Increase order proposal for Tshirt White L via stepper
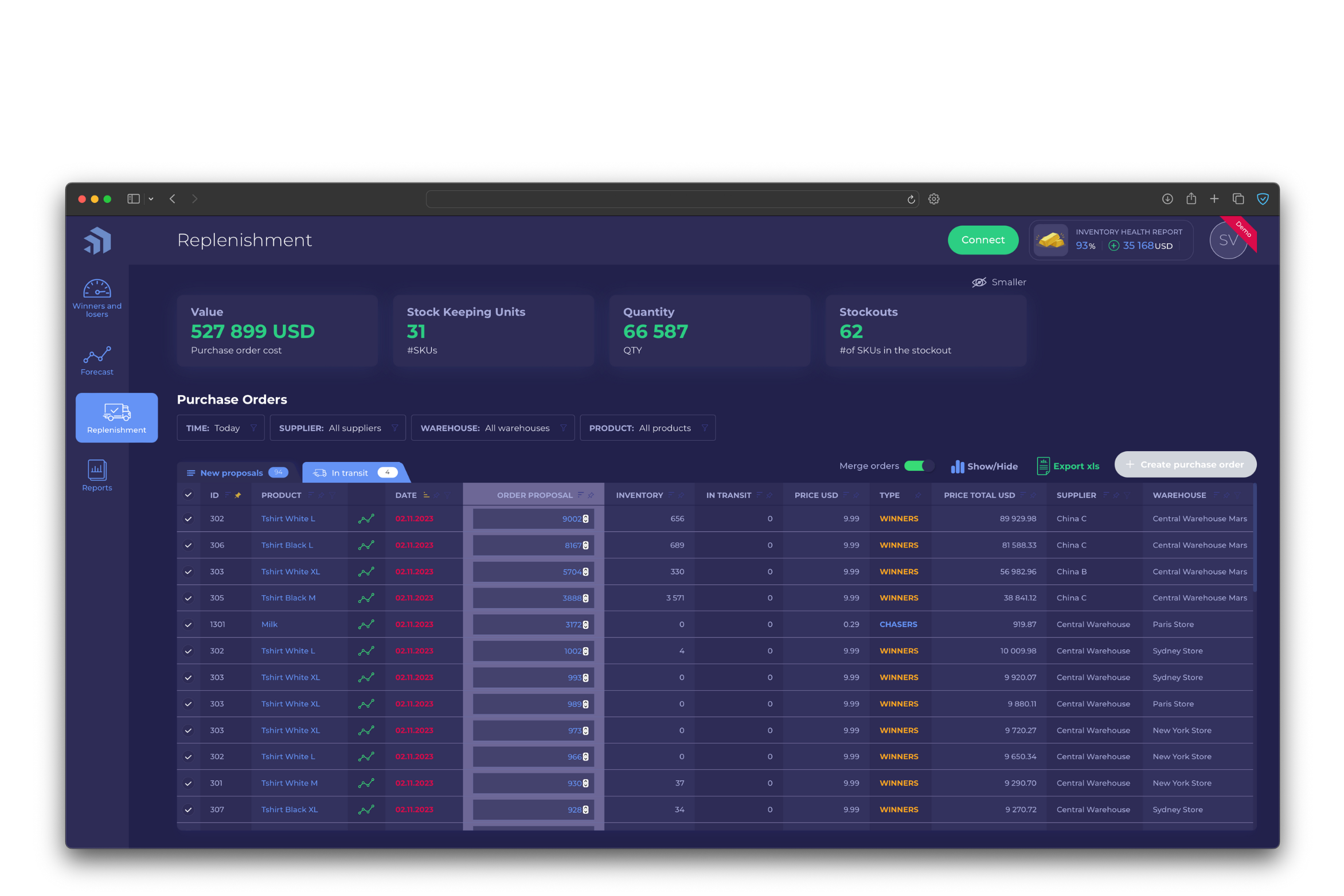Viewport: 1344px width, 896px height. [585, 516]
